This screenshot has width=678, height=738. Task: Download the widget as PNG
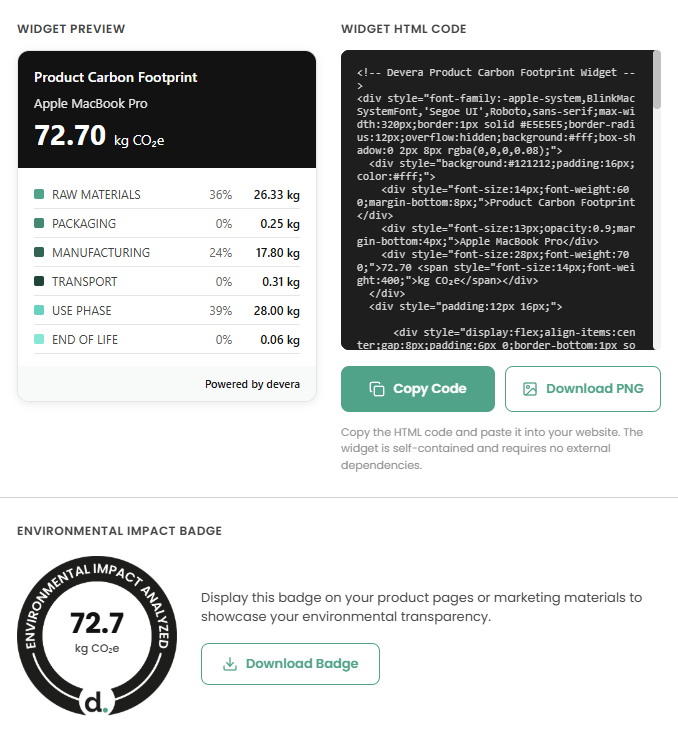[583, 389]
